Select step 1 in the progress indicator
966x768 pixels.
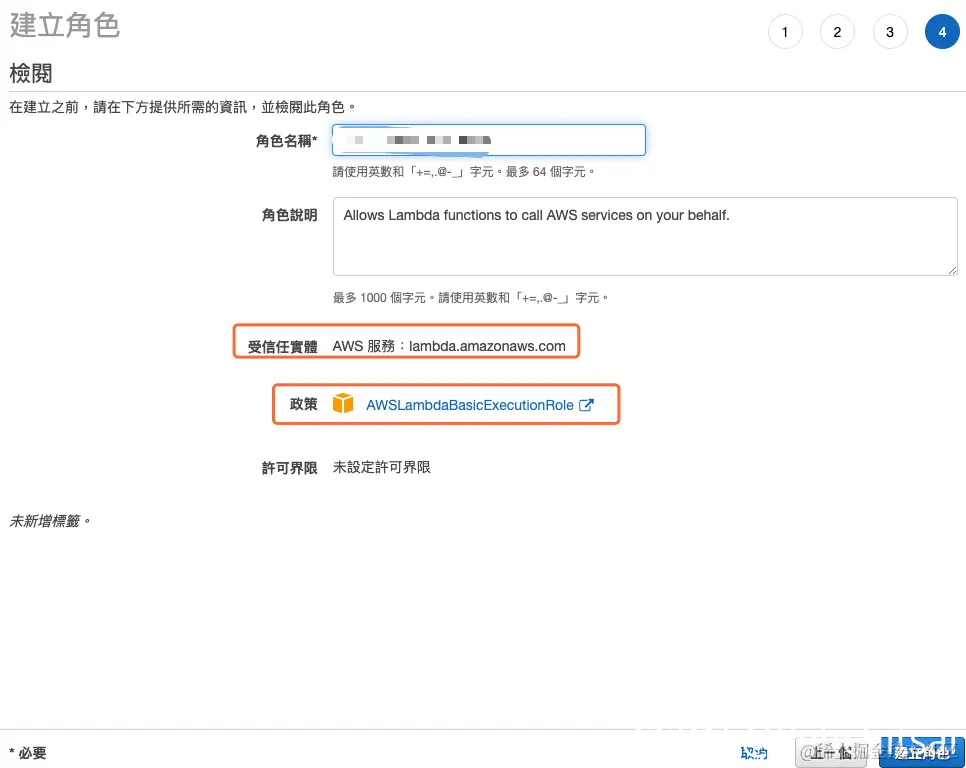click(785, 31)
